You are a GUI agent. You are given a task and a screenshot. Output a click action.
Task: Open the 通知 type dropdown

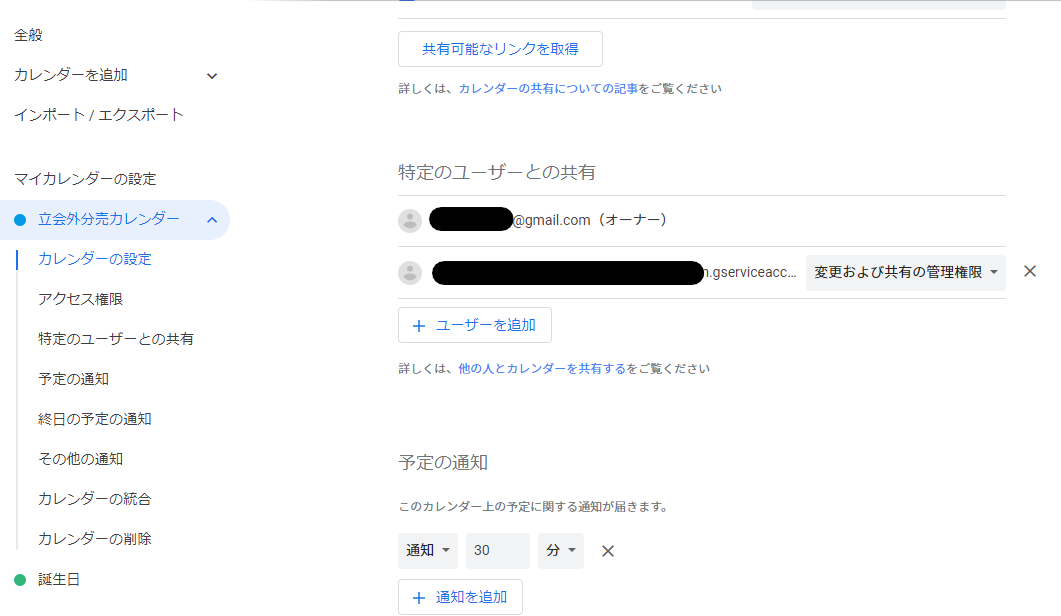428,551
